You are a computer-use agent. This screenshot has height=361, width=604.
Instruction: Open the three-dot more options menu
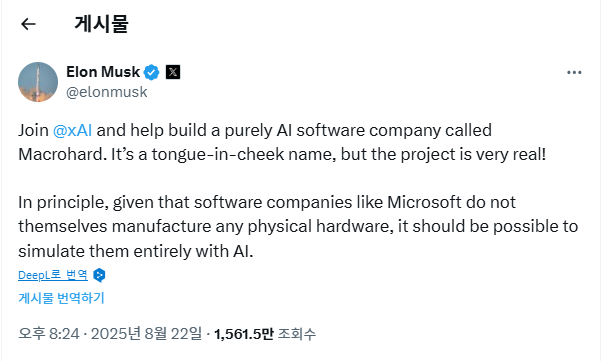[574, 72]
